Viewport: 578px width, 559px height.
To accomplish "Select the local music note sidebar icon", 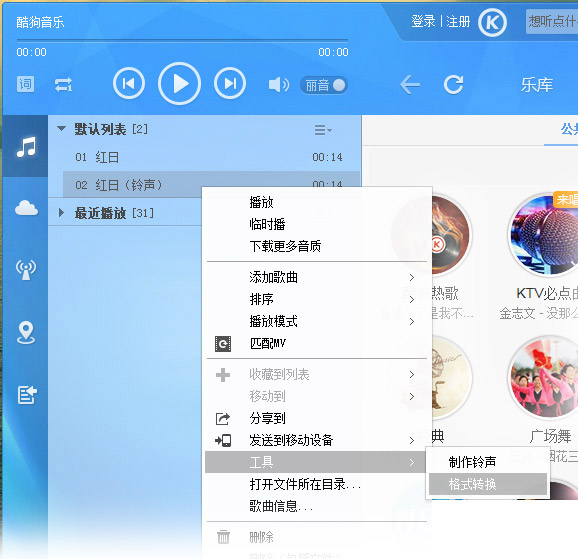I will coord(25,146).
